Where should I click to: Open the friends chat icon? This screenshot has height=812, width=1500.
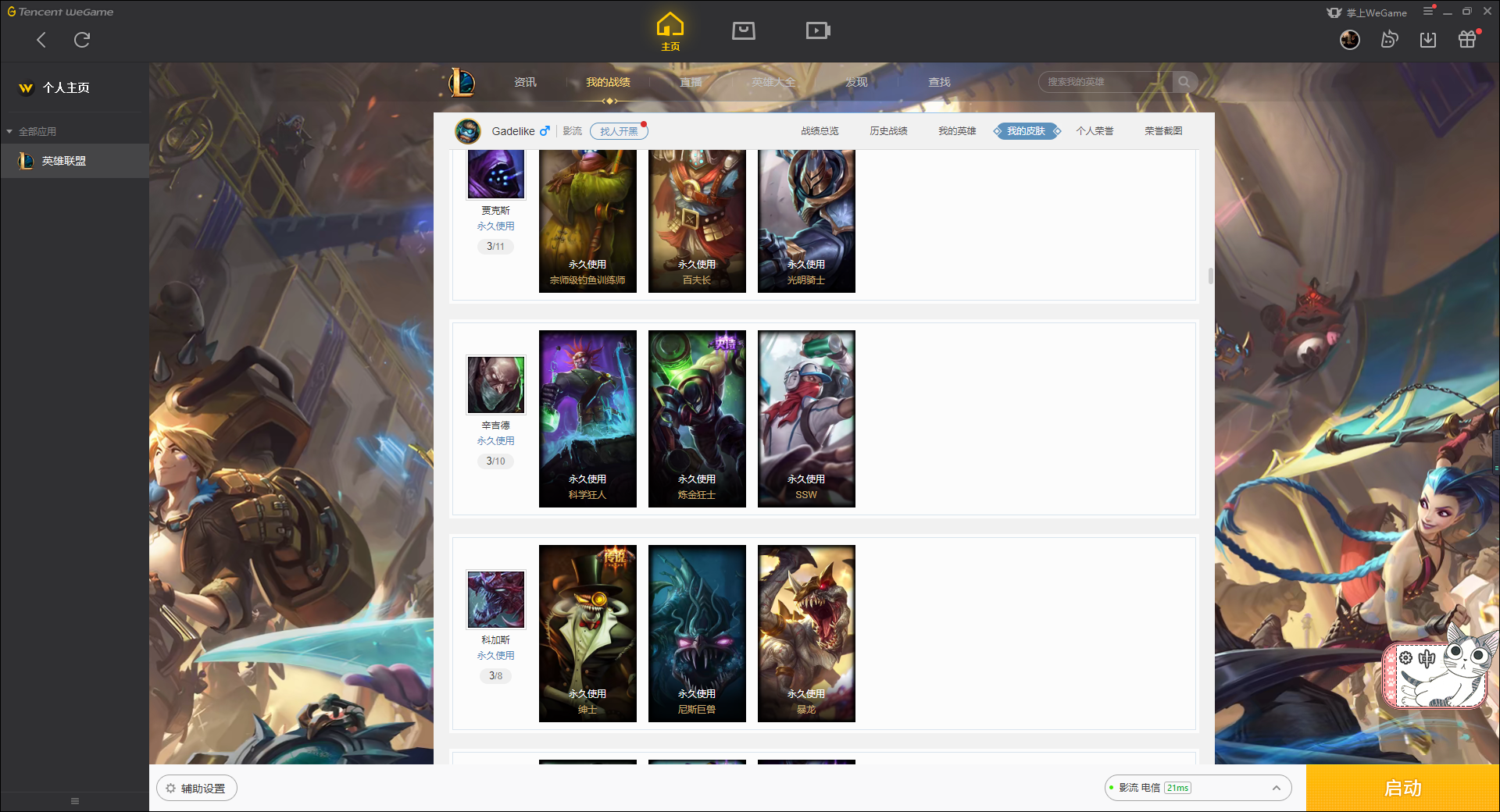1389,40
